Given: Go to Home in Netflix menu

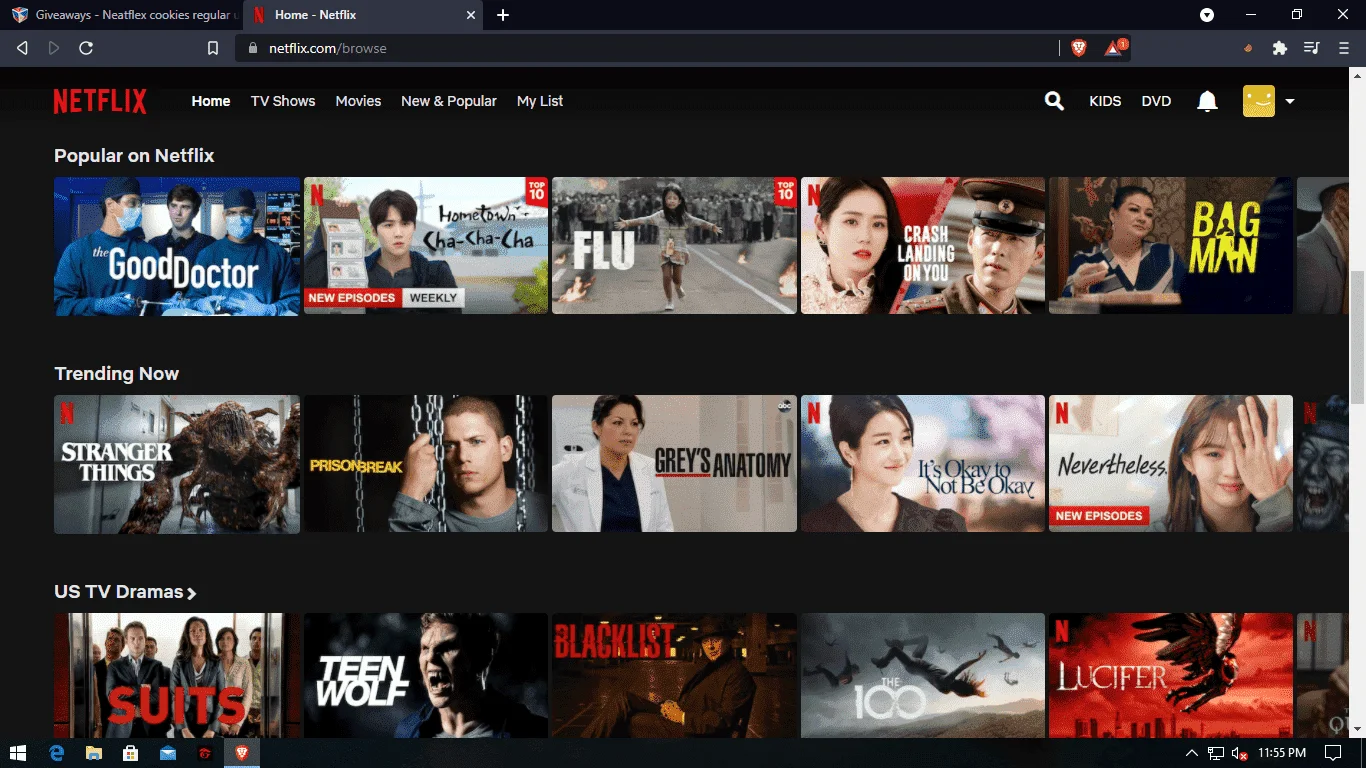Looking at the screenshot, I should [211, 101].
